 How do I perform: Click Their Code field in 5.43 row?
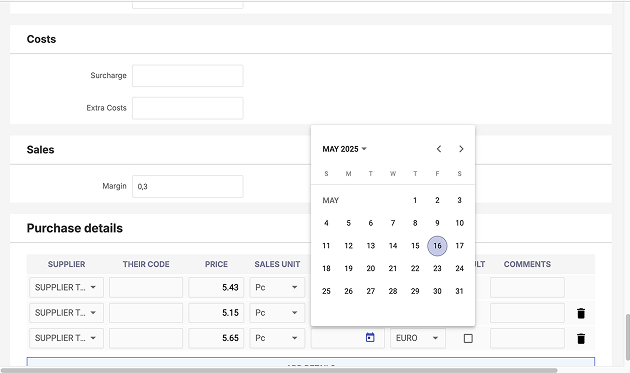click(146, 287)
